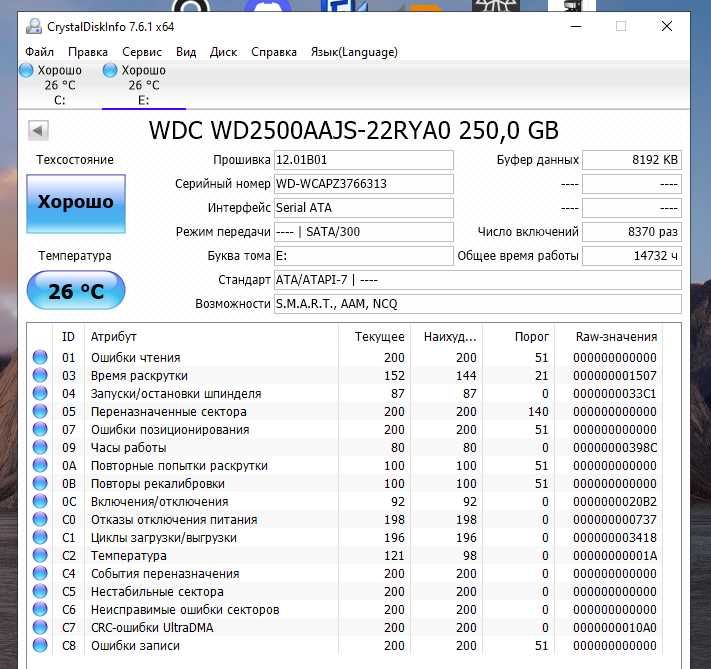Click status orb for 05 Переназначенные сектора

40,411
